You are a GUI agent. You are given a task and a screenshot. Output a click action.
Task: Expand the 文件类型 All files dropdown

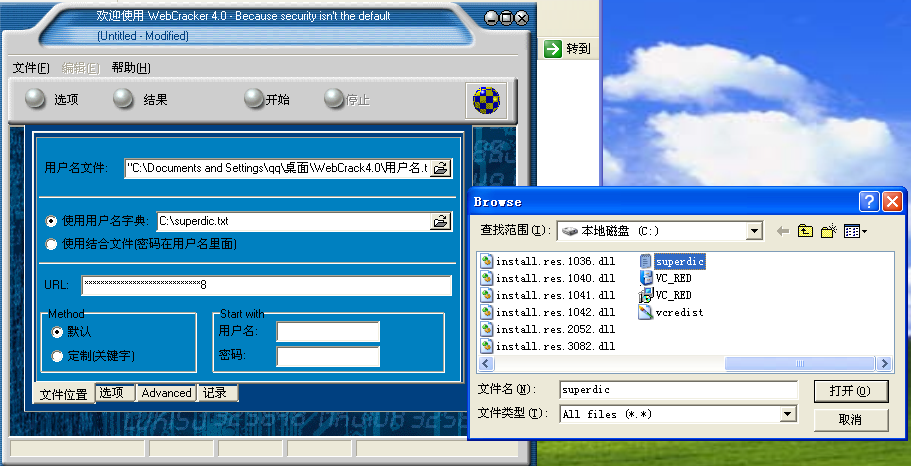788,414
